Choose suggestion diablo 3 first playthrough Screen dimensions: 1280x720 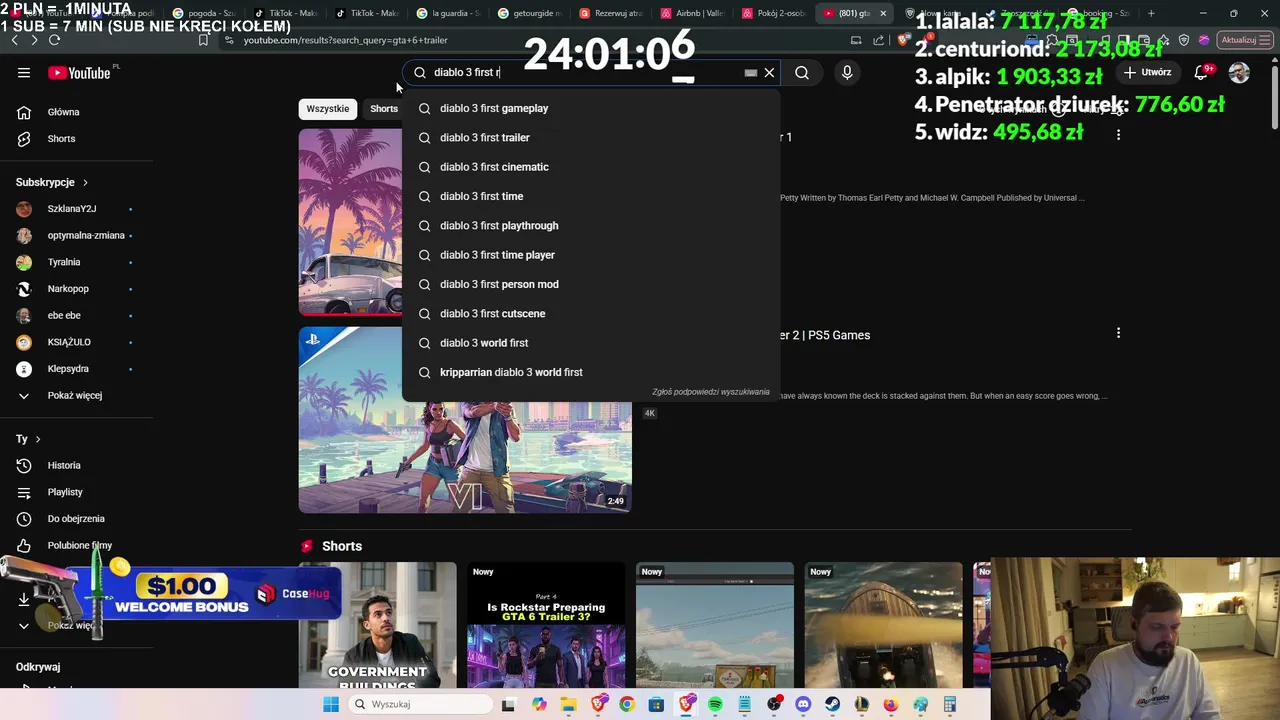coord(591,225)
